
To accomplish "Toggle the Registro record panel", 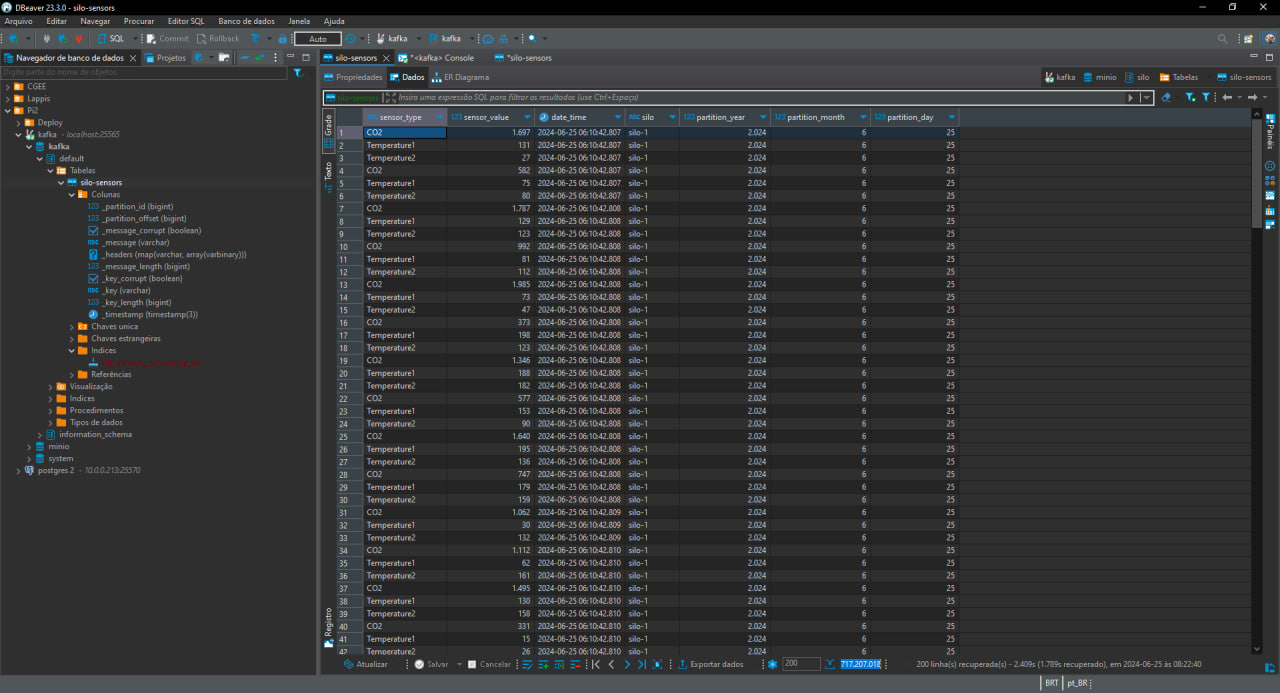I will (327, 623).
